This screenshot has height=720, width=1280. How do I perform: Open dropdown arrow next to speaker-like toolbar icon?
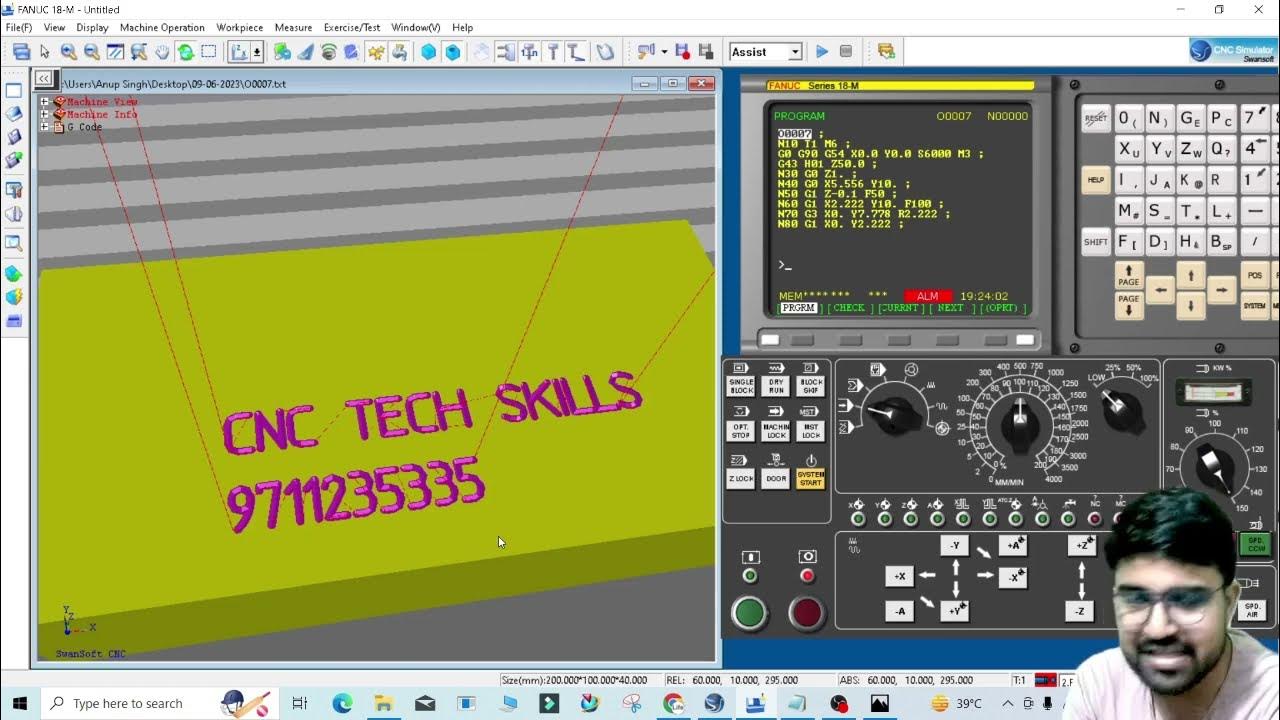(664, 52)
